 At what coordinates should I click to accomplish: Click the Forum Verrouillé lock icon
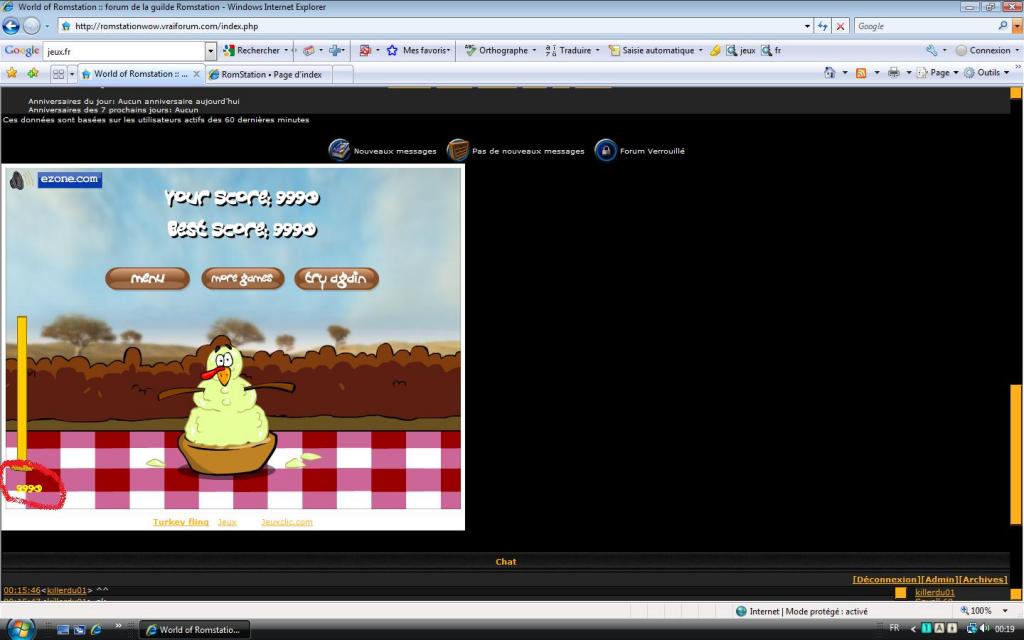605,150
